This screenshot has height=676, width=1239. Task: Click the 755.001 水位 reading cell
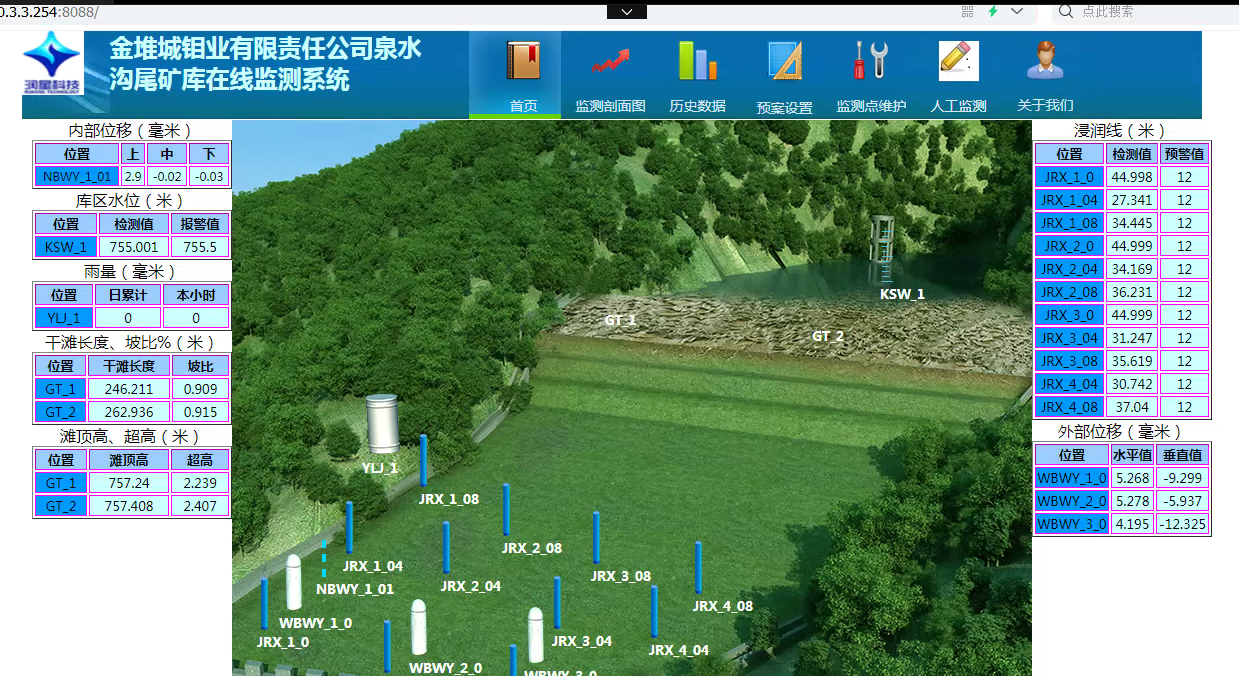(x=133, y=246)
